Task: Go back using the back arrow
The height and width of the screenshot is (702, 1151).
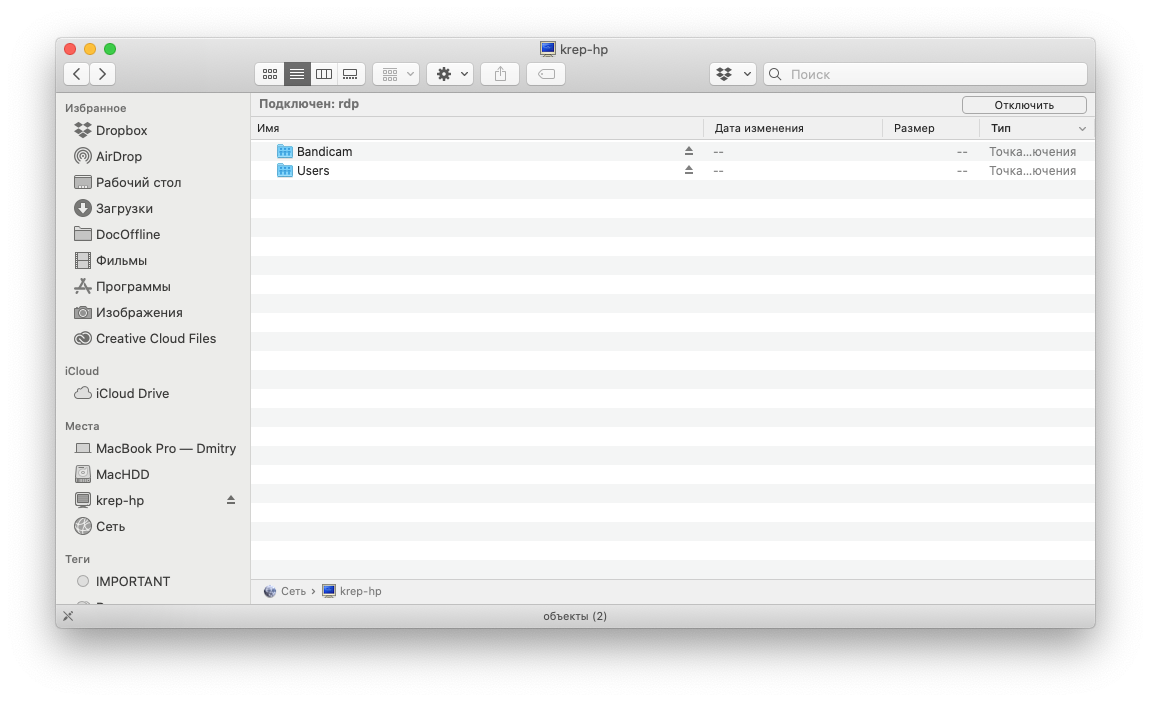Action: pyautogui.click(x=77, y=74)
